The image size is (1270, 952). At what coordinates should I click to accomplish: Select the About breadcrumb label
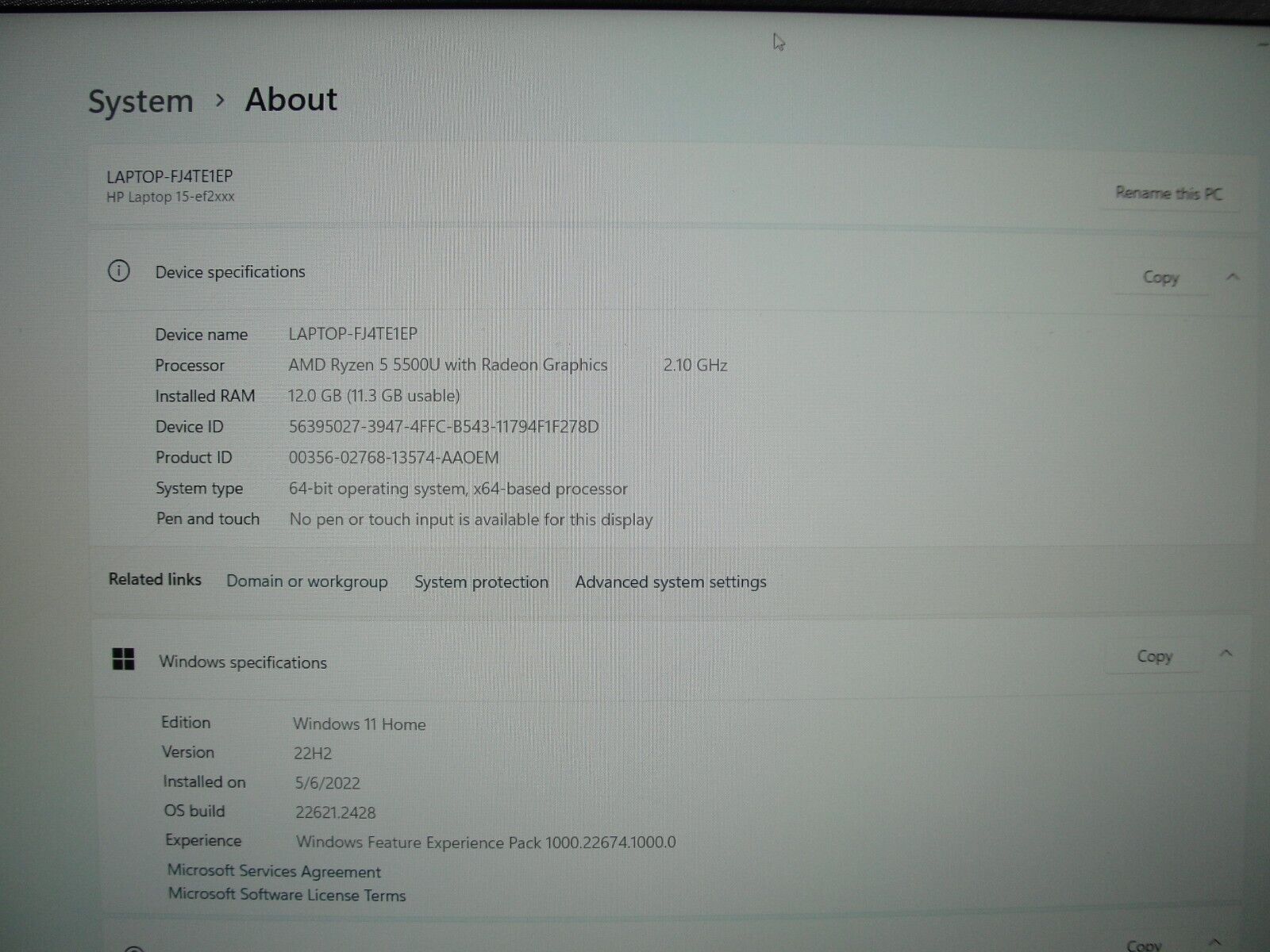[x=291, y=99]
